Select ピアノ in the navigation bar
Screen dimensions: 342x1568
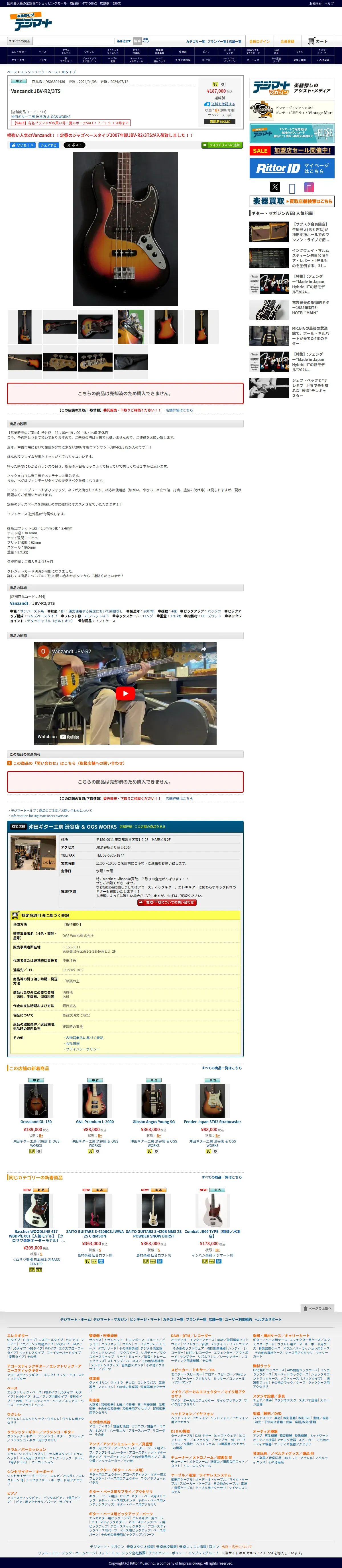point(206,52)
